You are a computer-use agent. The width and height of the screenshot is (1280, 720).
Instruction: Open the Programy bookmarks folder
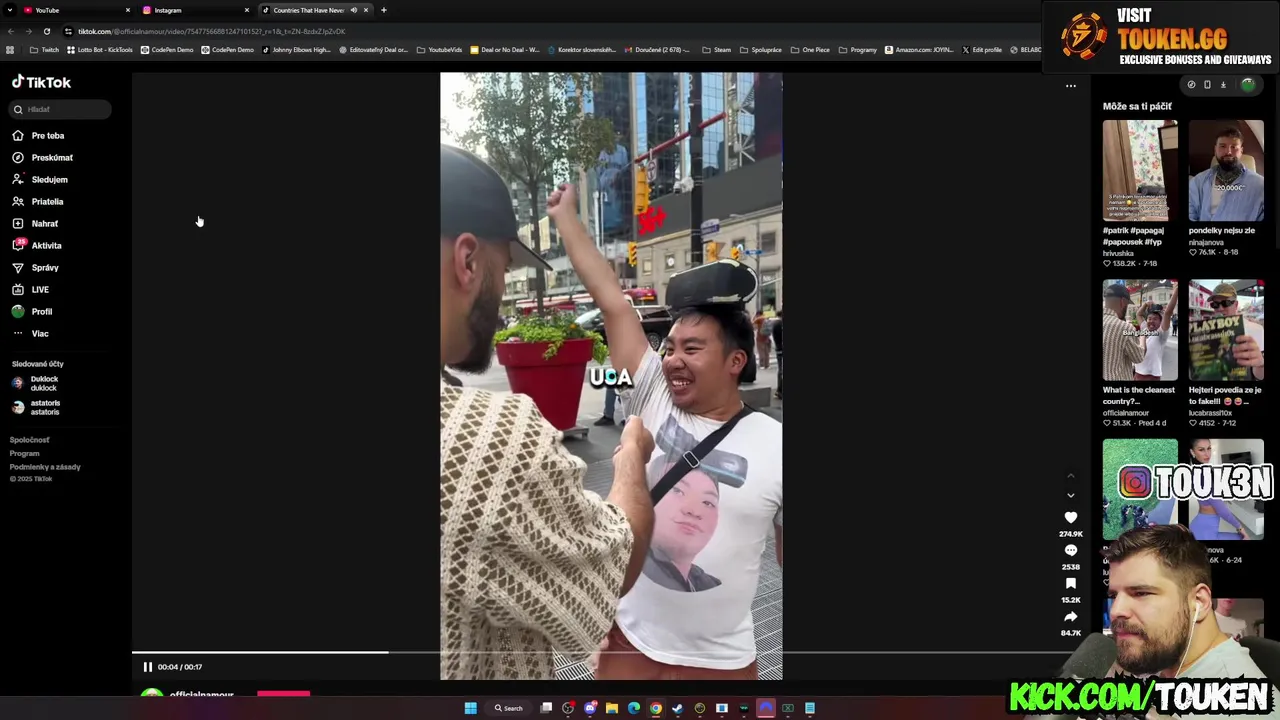pyautogui.click(x=858, y=50)
